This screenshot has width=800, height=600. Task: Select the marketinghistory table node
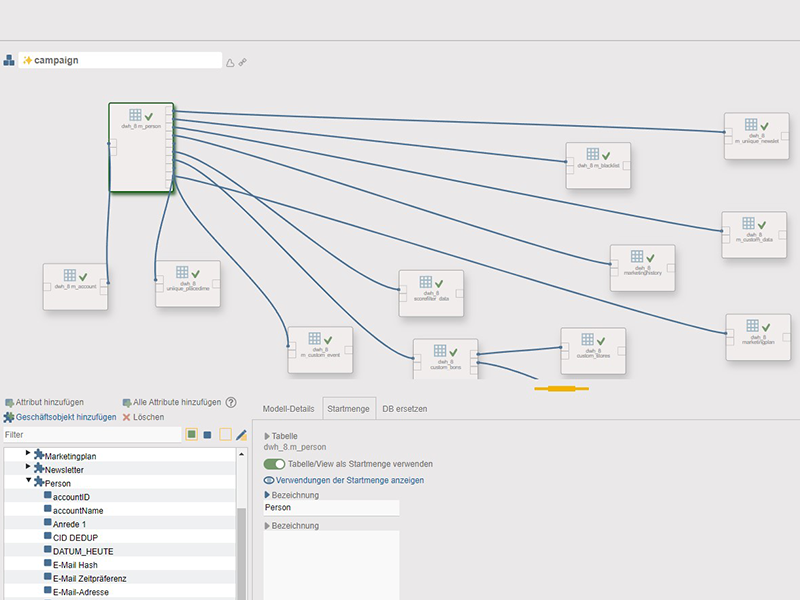(643, 268)
